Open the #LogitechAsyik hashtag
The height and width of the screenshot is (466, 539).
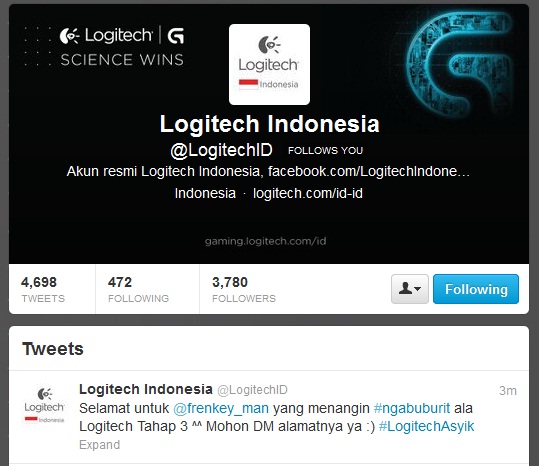426,426
